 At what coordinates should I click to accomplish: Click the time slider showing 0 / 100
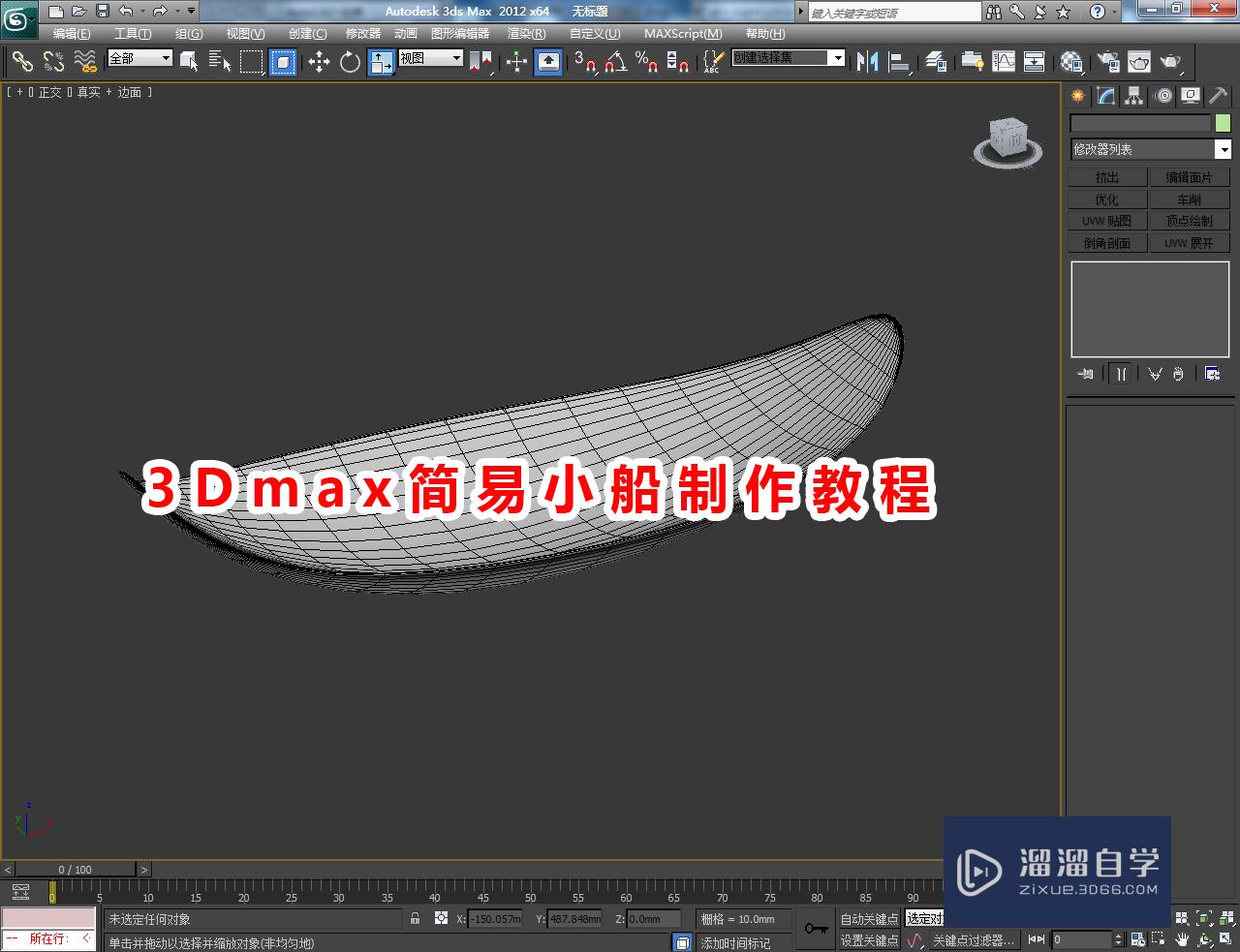(x=75, y=870)
